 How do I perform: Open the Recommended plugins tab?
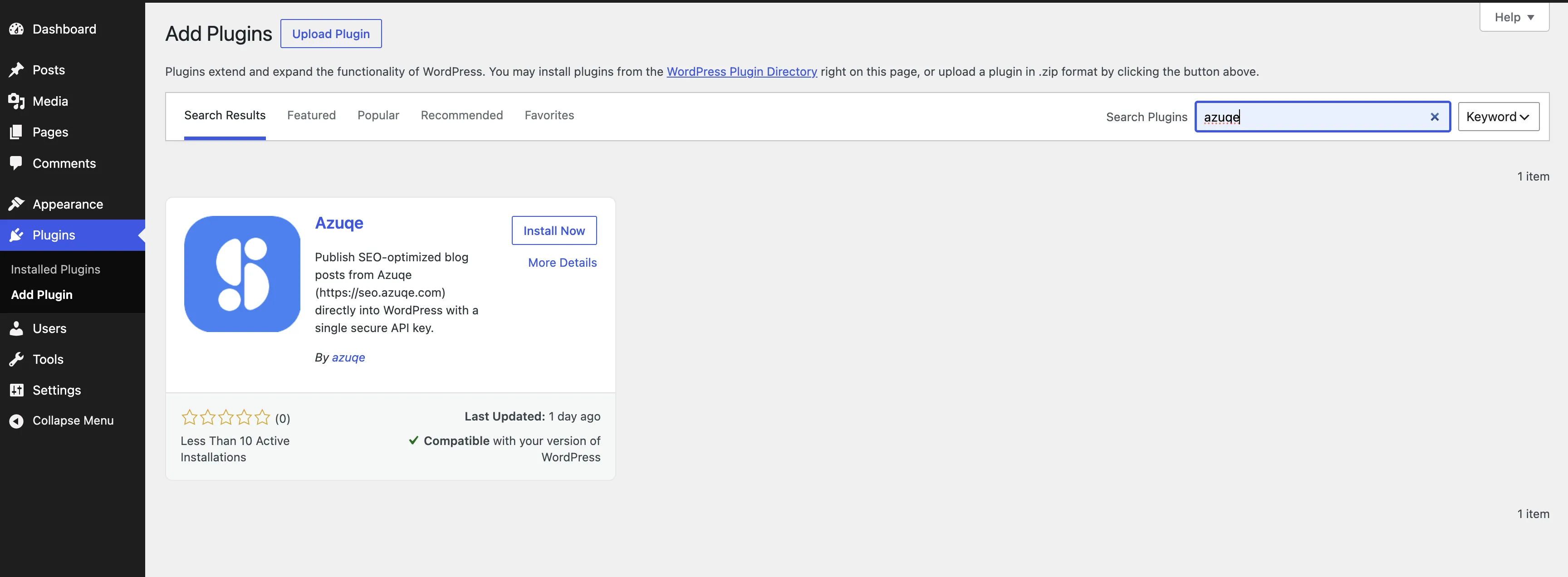[x=461, y=116]
